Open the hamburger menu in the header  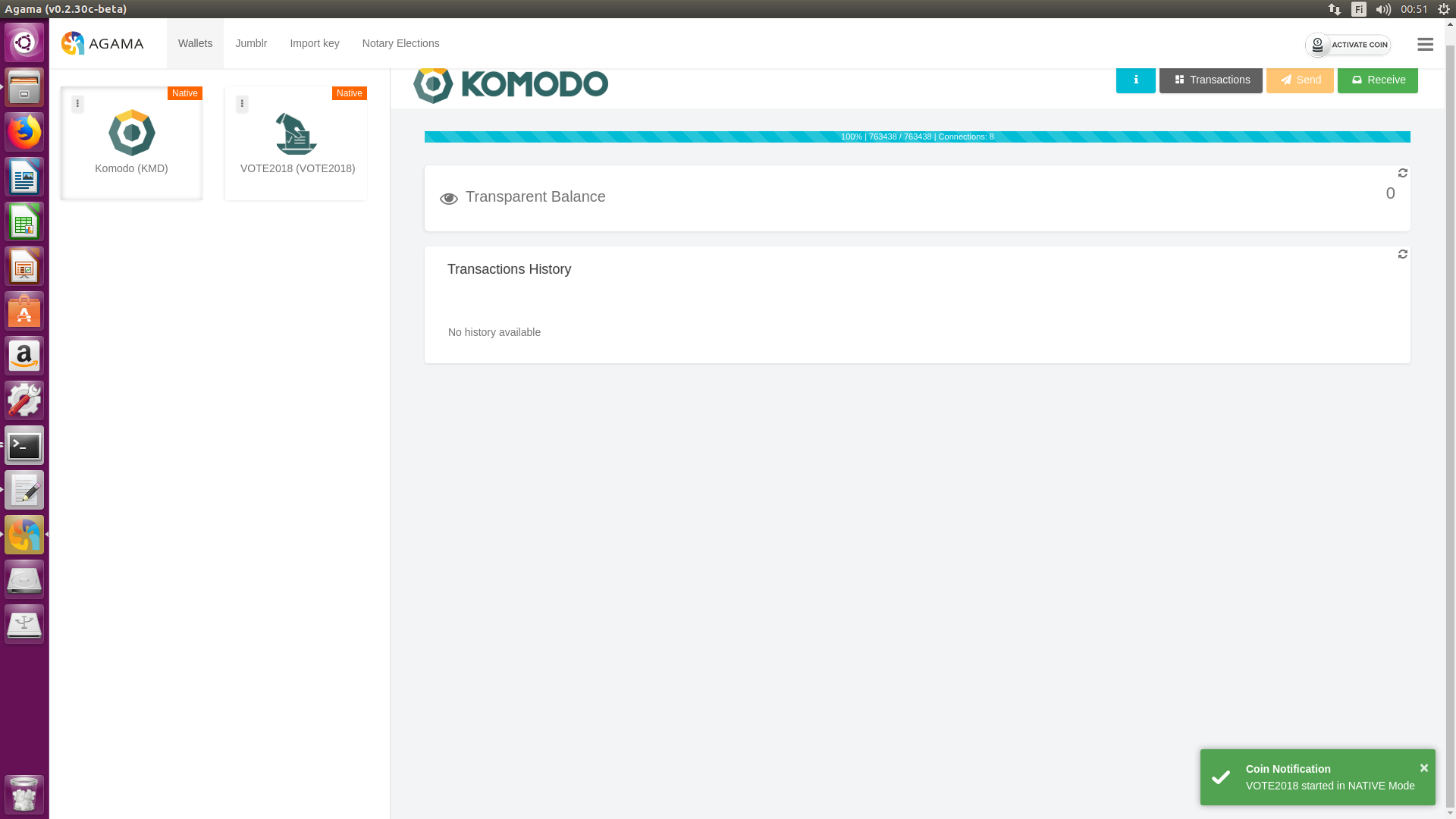pos(1425,45)
